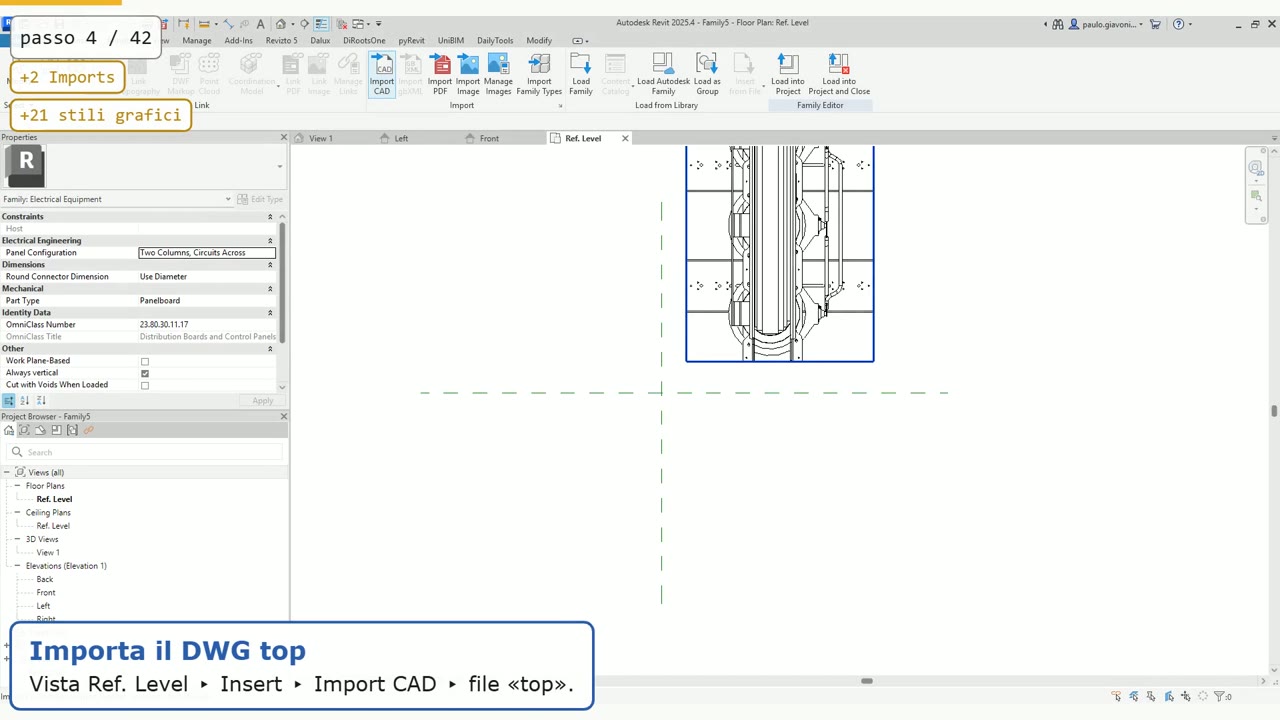Click the Thin Lines icon in Quick Access toolbar
The width and height of the screenshot is (1280, 720).
click(x=321, y=24)
